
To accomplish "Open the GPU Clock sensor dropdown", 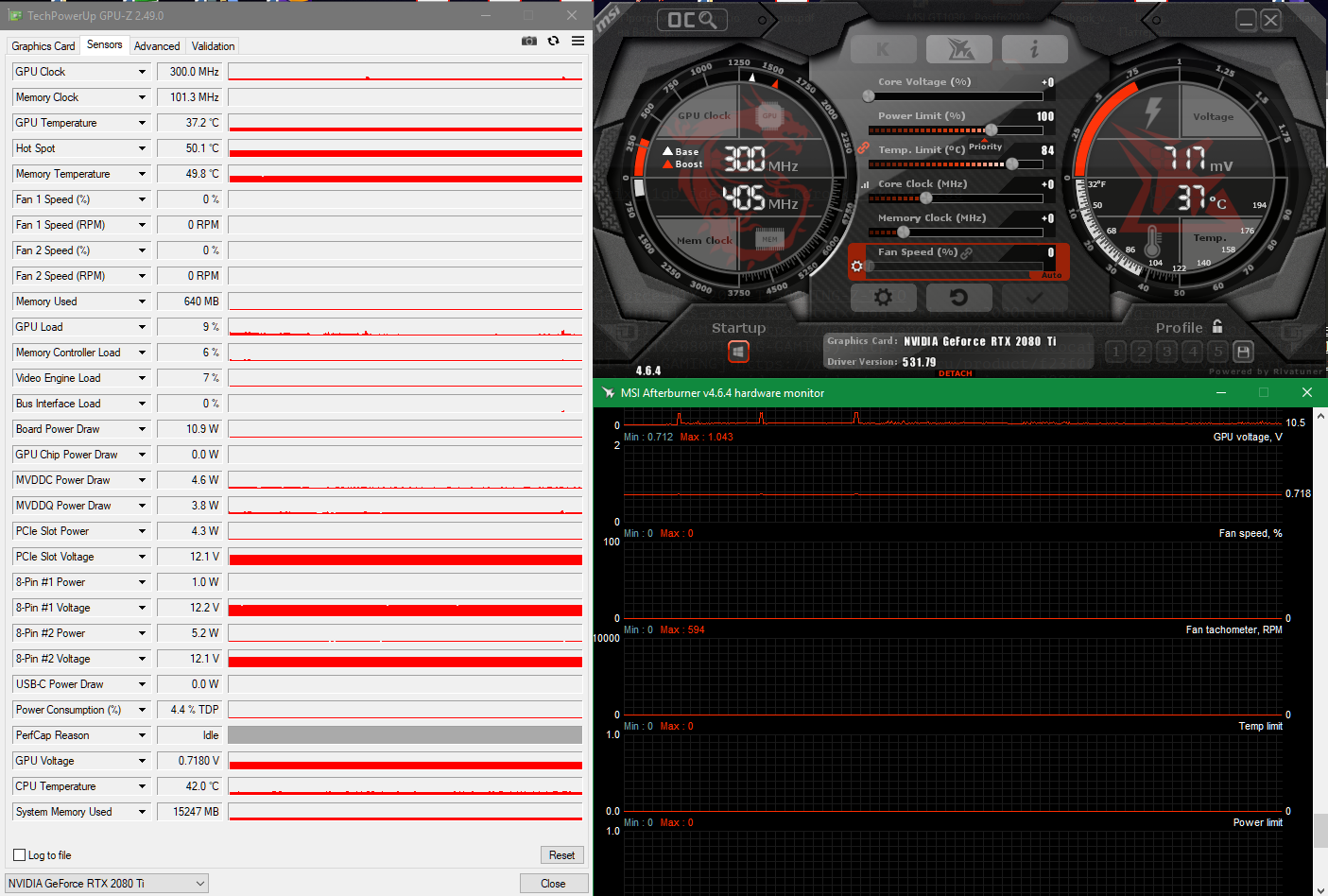I will tap(143, 72).
